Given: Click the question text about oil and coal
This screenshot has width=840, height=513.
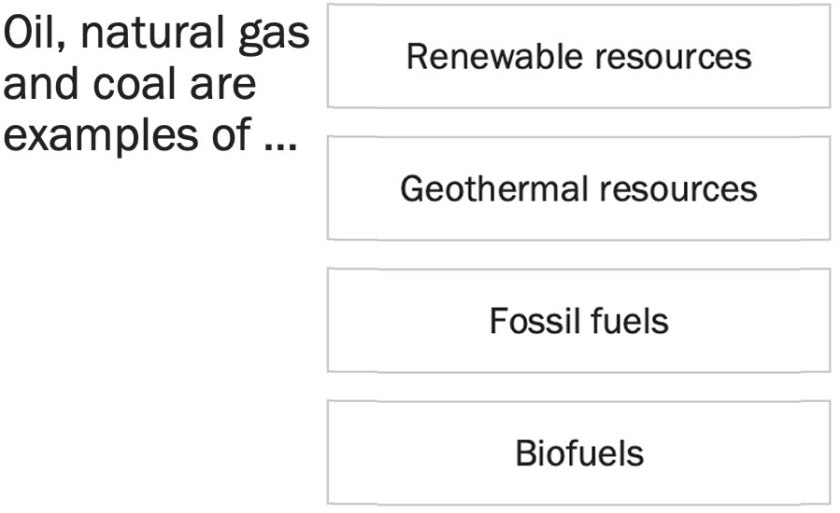Looking at the screenshot, I should click(x=156, y=84).
